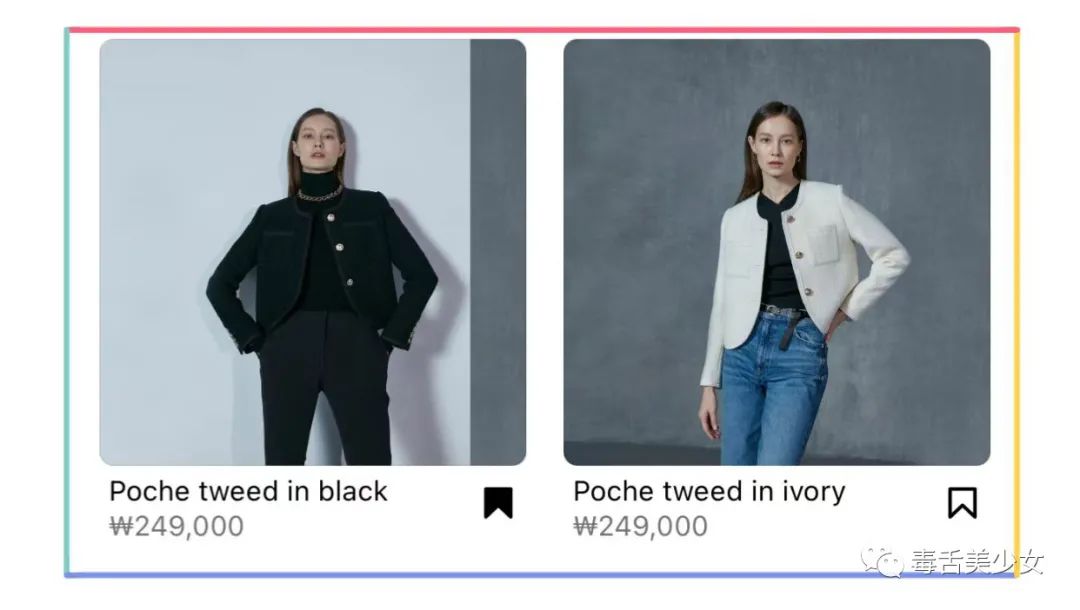Click the blue bottom border line
This screenshot has height=610, width=1080.
click(x=542, y=575)
